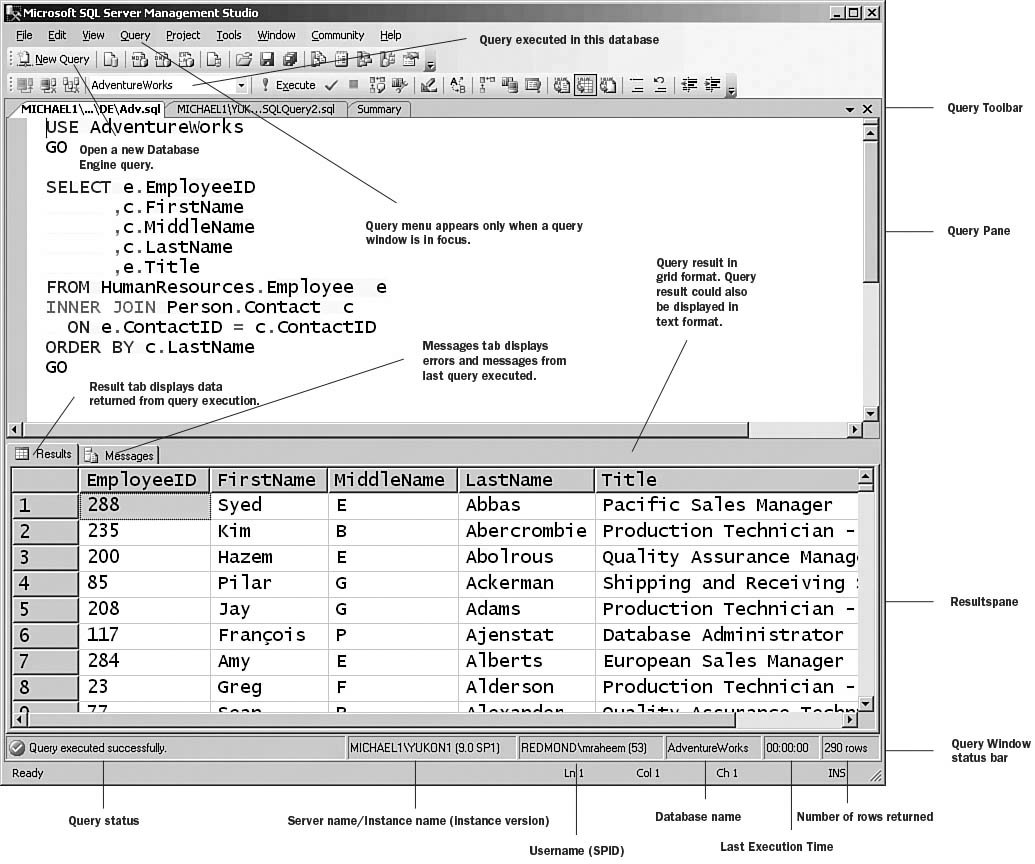Open the Community menu
Viewport: 1035px width, 864px height.
point(337,36)
